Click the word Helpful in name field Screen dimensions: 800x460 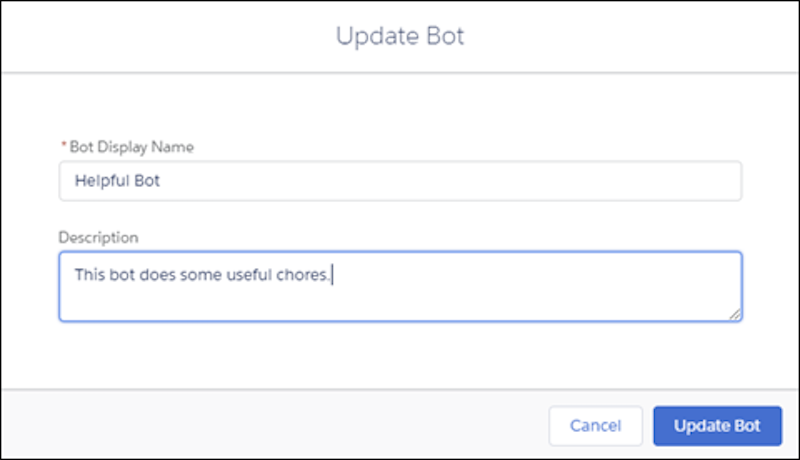click(x=102, y=181)
